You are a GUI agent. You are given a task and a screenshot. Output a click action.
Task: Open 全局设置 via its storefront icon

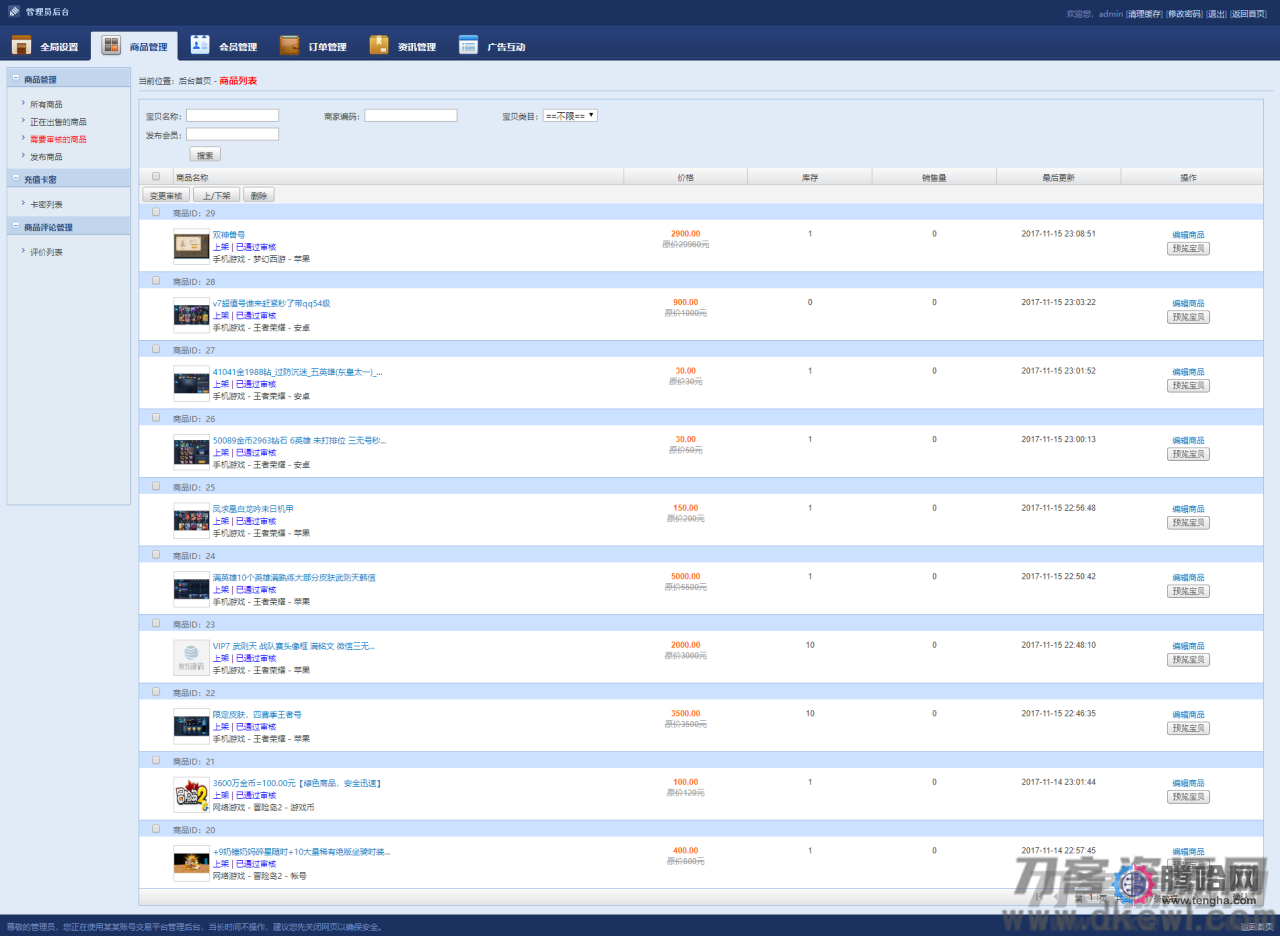[21, 46]
